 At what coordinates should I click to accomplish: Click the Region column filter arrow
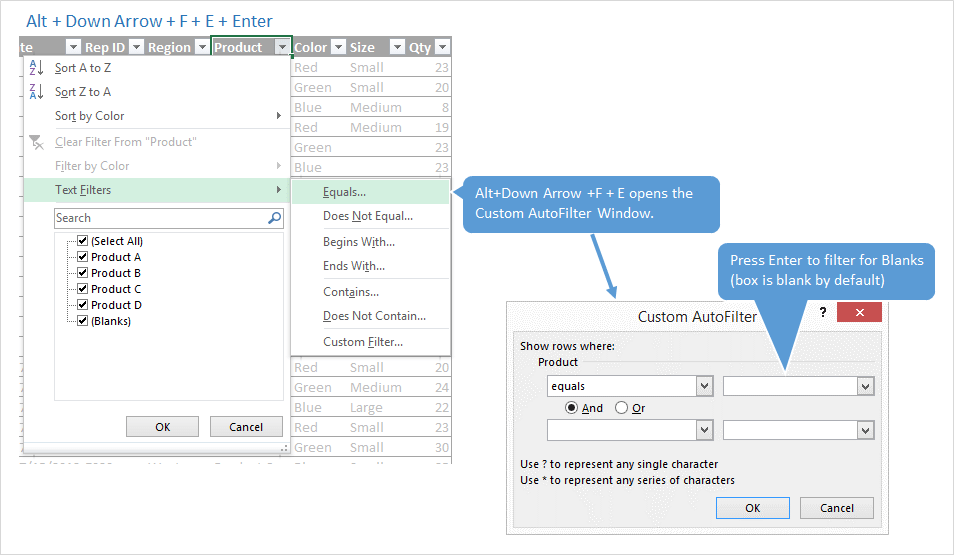pos(202,47)
